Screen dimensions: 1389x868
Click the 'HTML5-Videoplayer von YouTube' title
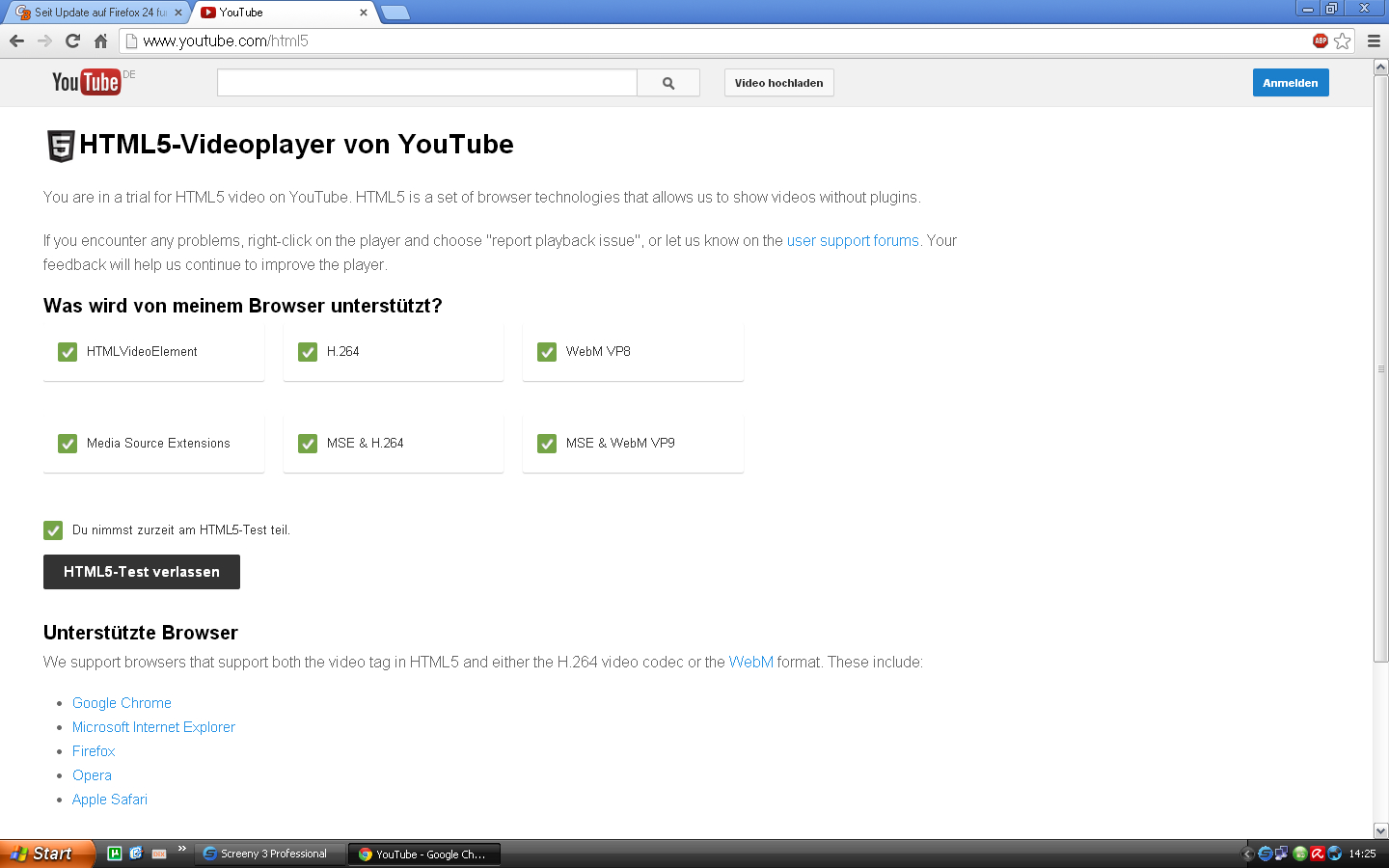pyautogui.click(x=296, y=145)
